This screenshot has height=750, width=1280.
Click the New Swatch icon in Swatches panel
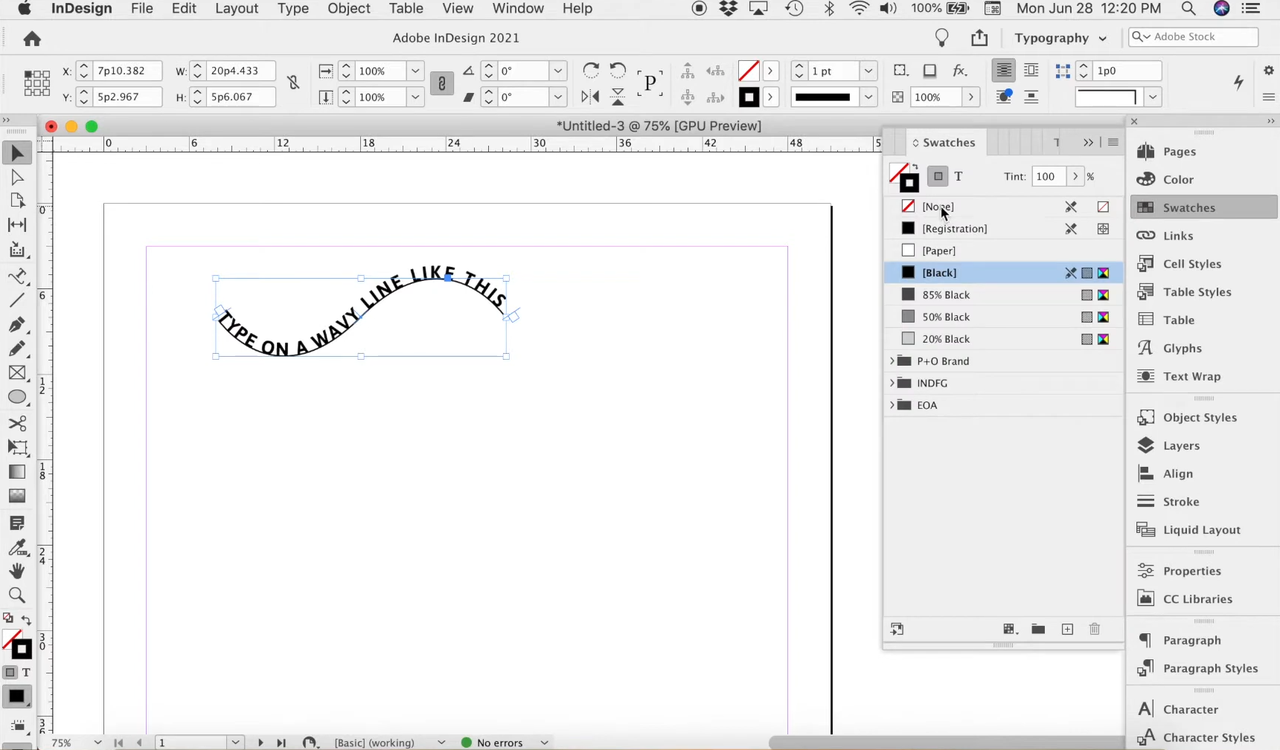[x=1067, y=629]
